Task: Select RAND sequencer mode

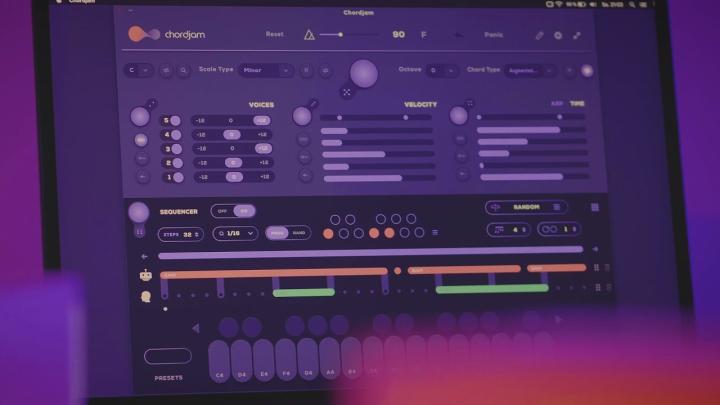Action: click(x=299, y=233)
